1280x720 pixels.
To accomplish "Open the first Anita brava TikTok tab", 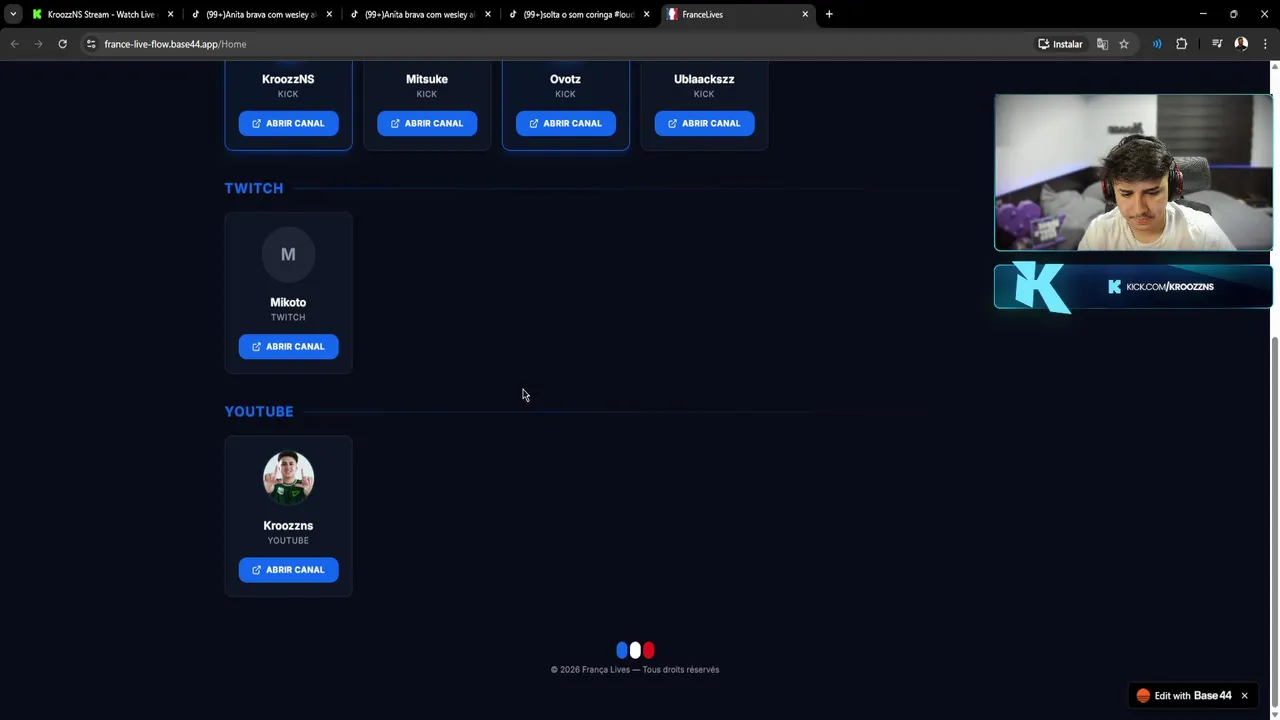I will tap(260, 14).
